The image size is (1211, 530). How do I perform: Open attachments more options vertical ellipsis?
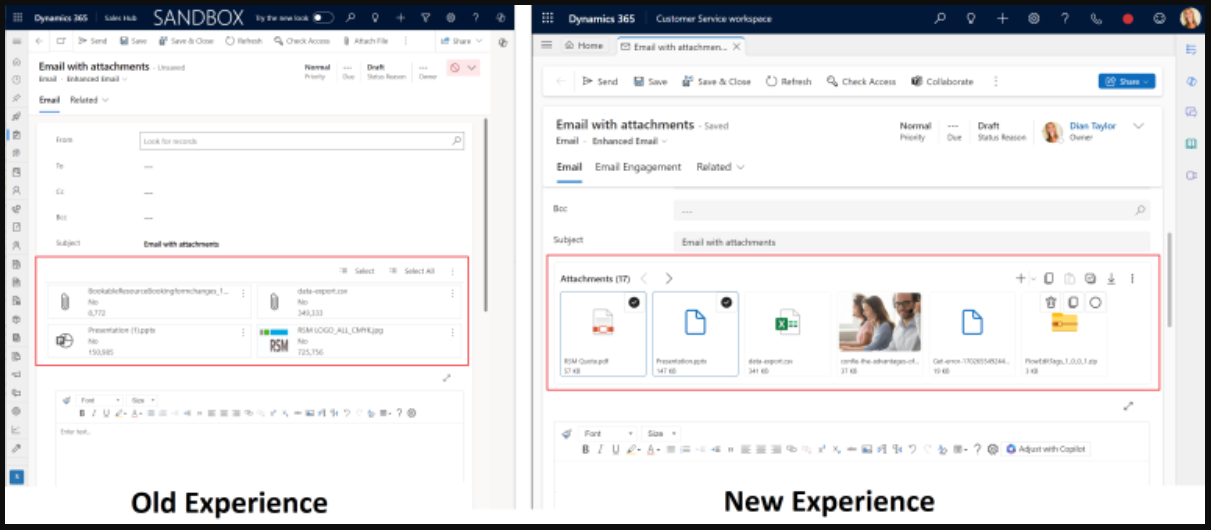1132,278
